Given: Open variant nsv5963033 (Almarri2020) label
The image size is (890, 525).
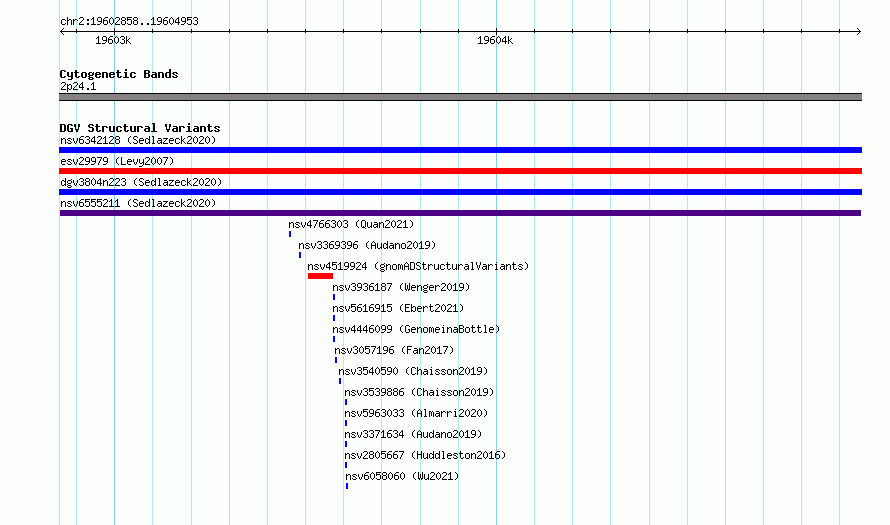Looking at the screenshot, I should point(416,413).
